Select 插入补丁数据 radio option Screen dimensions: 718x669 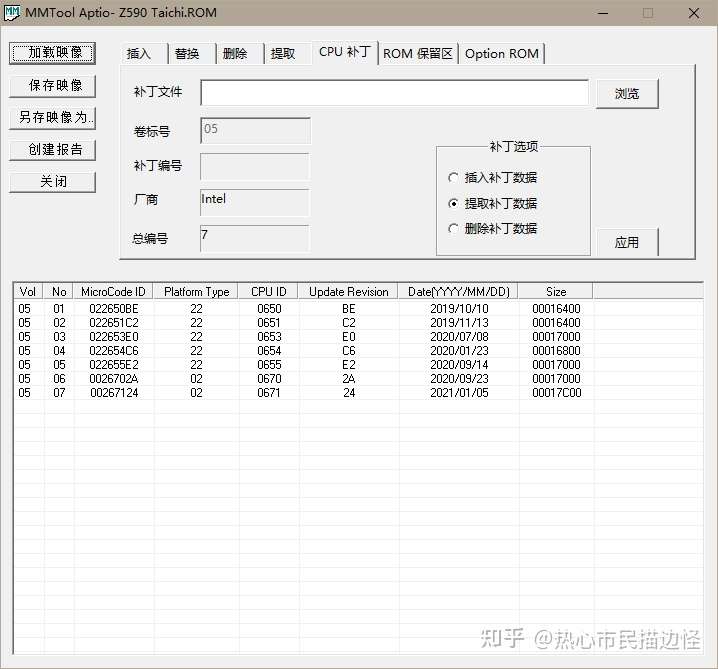coord(493,178)
